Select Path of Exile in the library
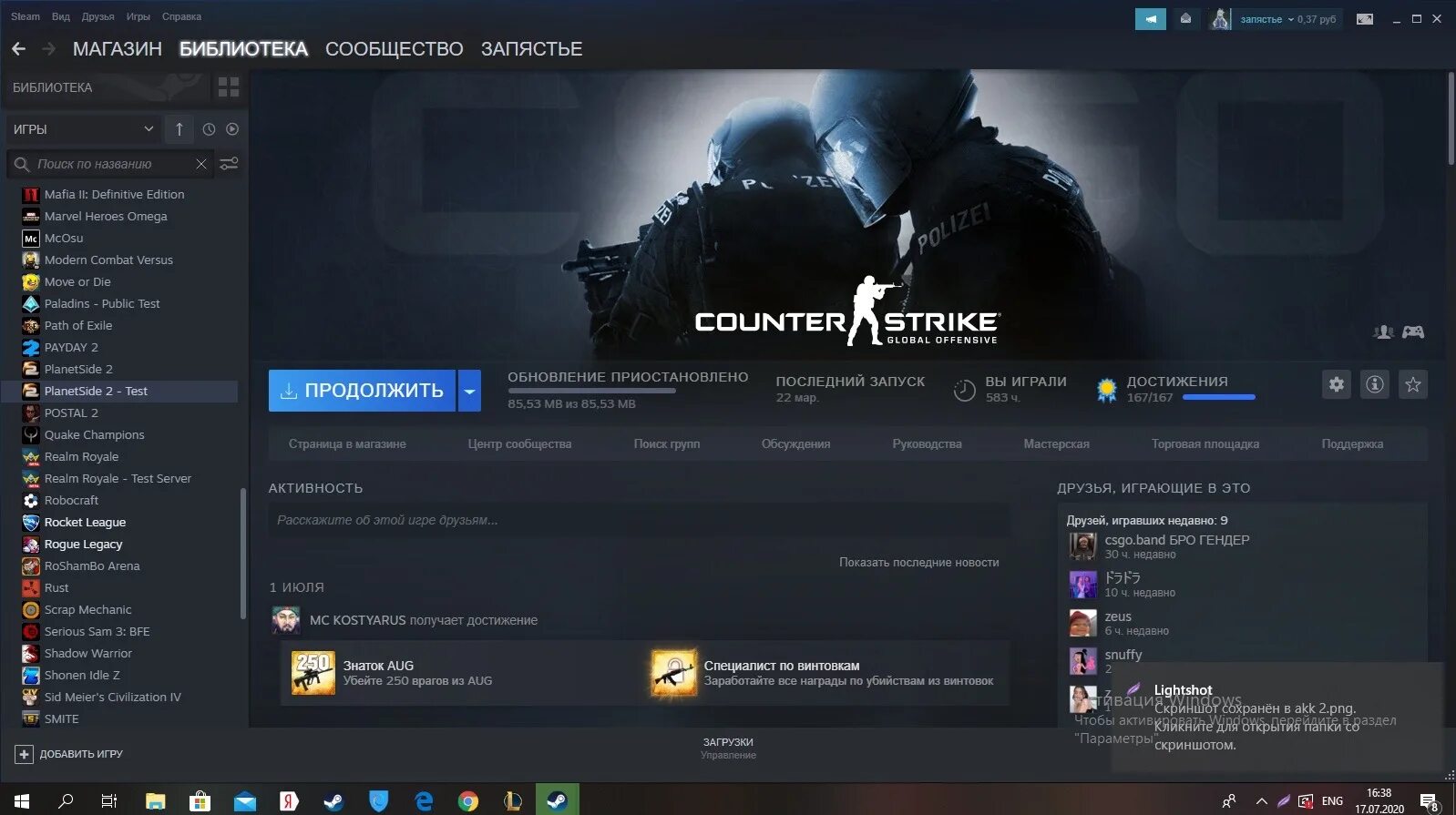This screenshot has height=815, width=1456. (x=78, y=326)
